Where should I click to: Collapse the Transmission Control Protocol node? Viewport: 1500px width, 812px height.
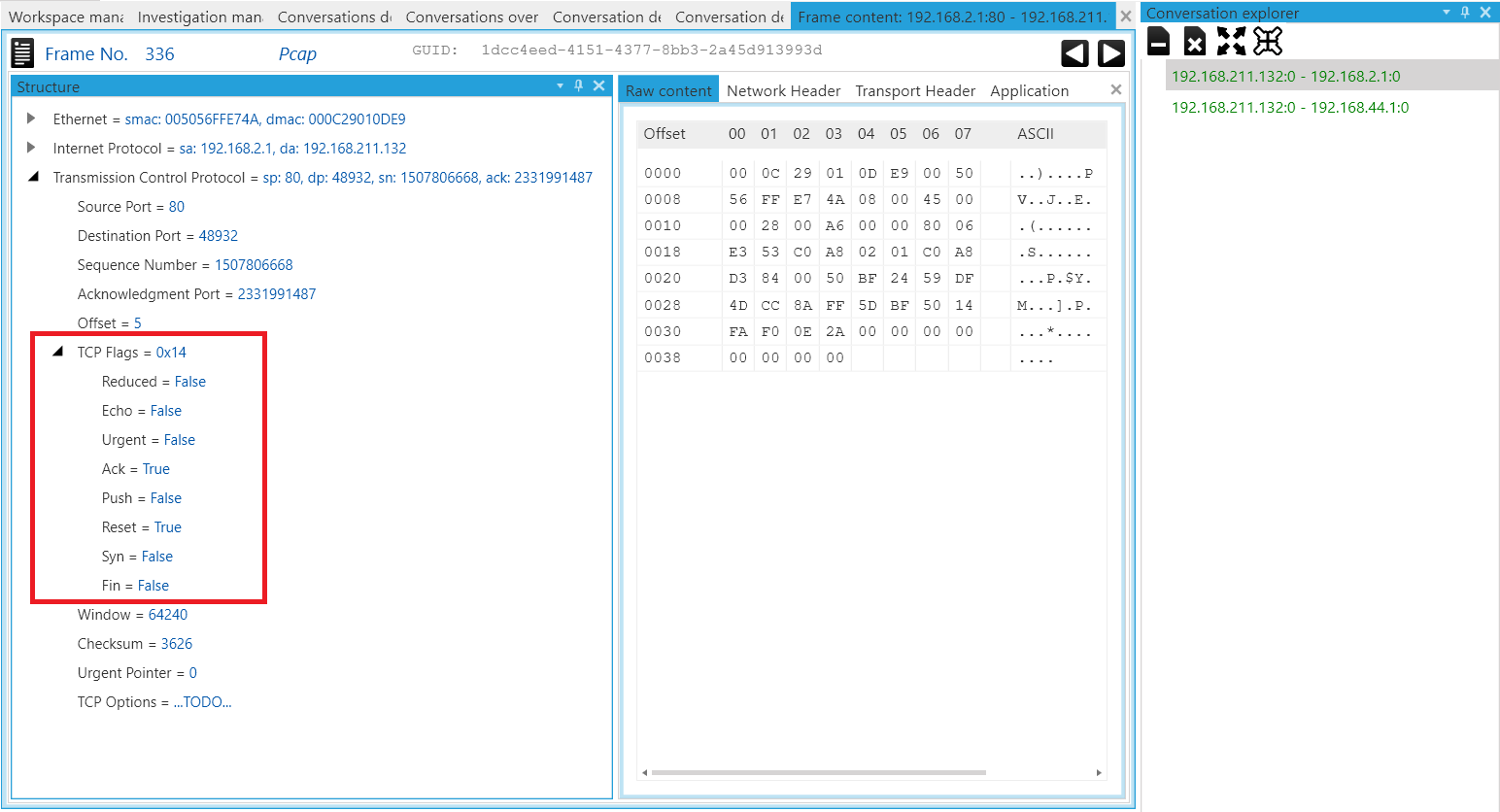[x=33, y=177]
